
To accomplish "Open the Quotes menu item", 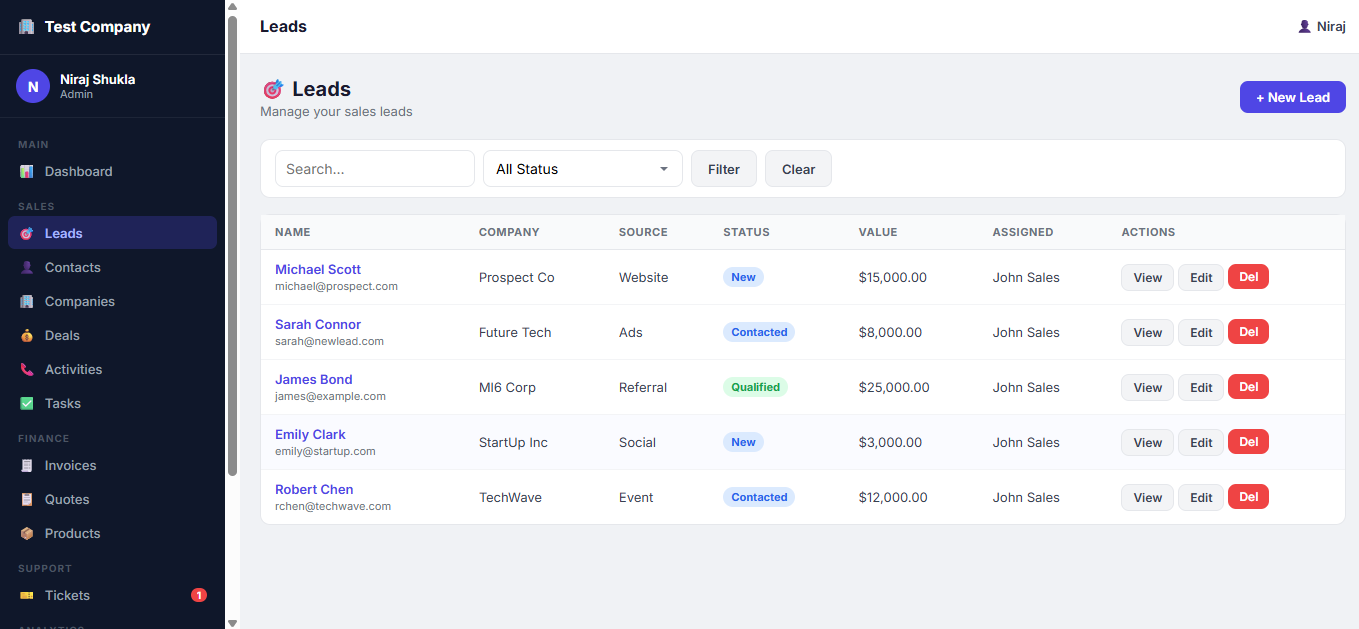I will (x=67, y=499).
